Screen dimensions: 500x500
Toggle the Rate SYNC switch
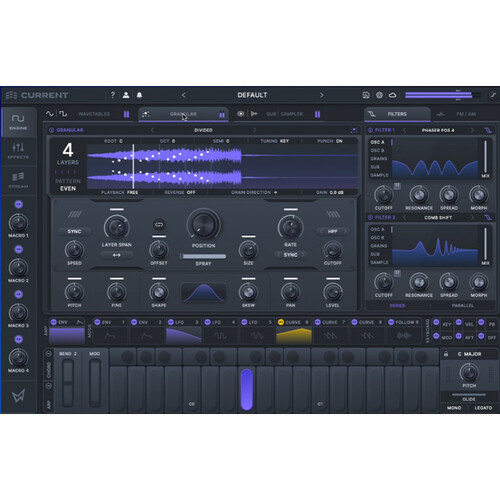coord(290,255)
